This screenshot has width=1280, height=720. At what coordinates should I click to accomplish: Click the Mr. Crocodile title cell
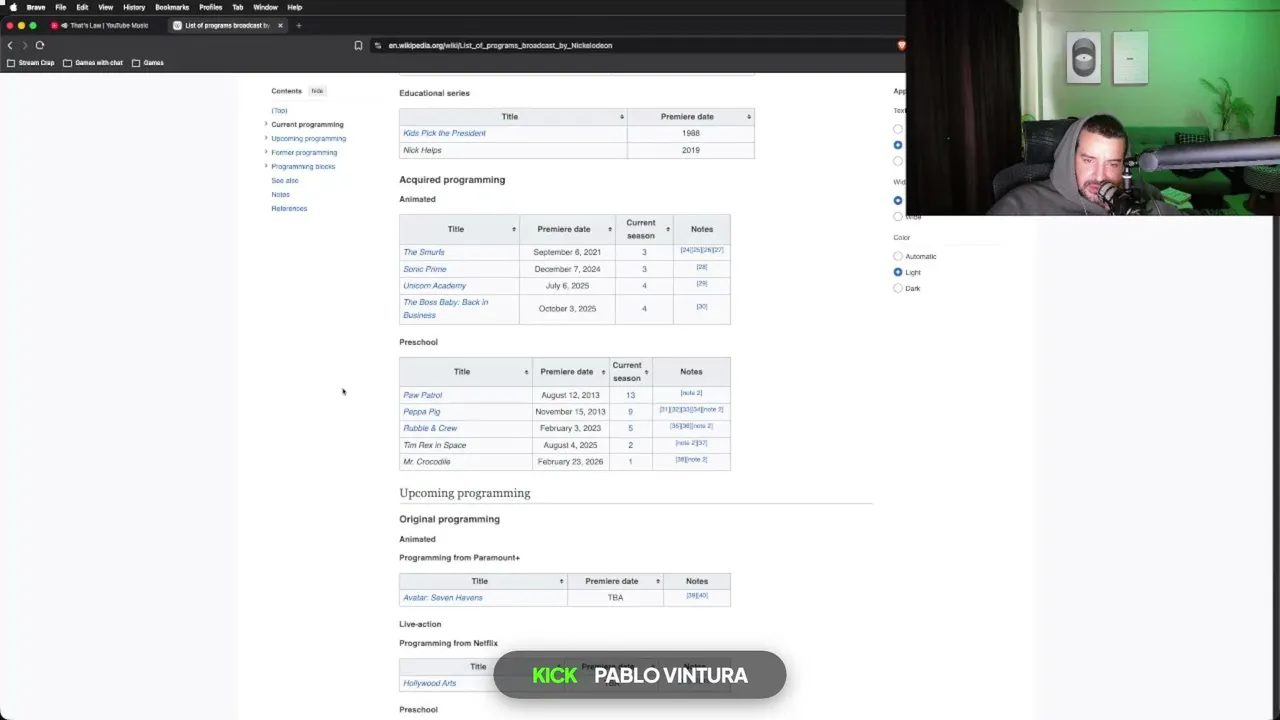tap(466, 462)
